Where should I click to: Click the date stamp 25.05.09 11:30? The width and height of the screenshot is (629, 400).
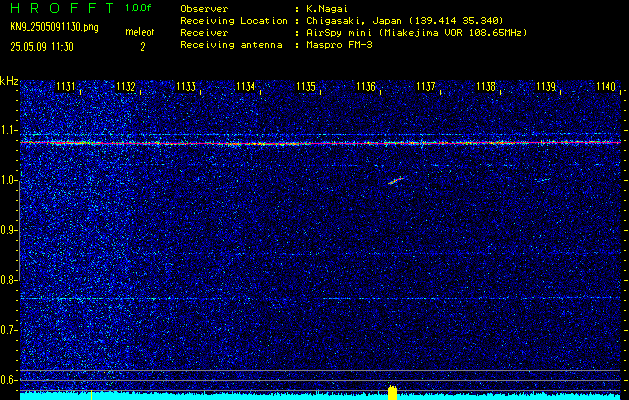tap(42, 47)
